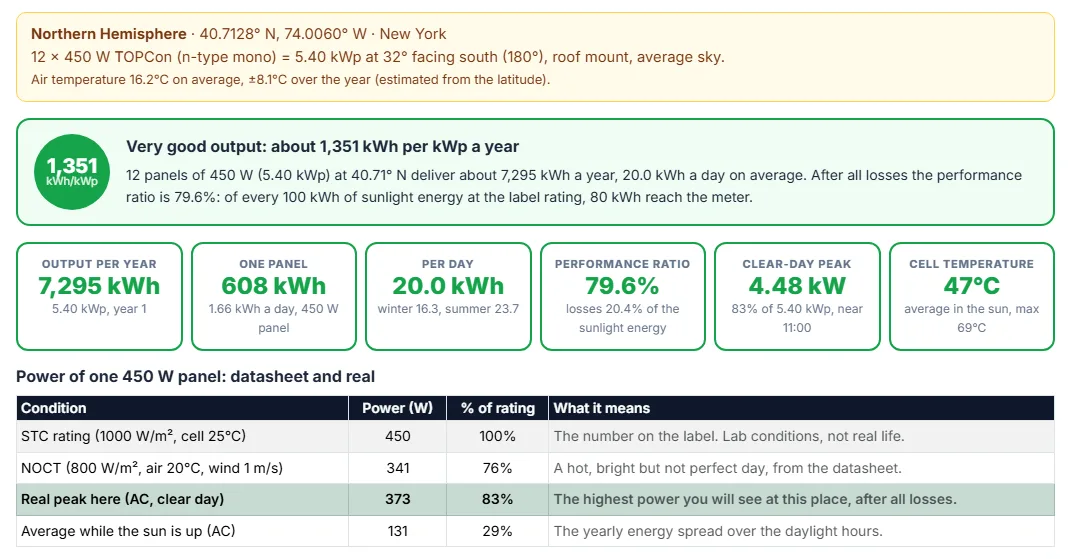Click the 29% rating cell
The height and width of the screenshot is (559, 1071).
tap(497, 531)
